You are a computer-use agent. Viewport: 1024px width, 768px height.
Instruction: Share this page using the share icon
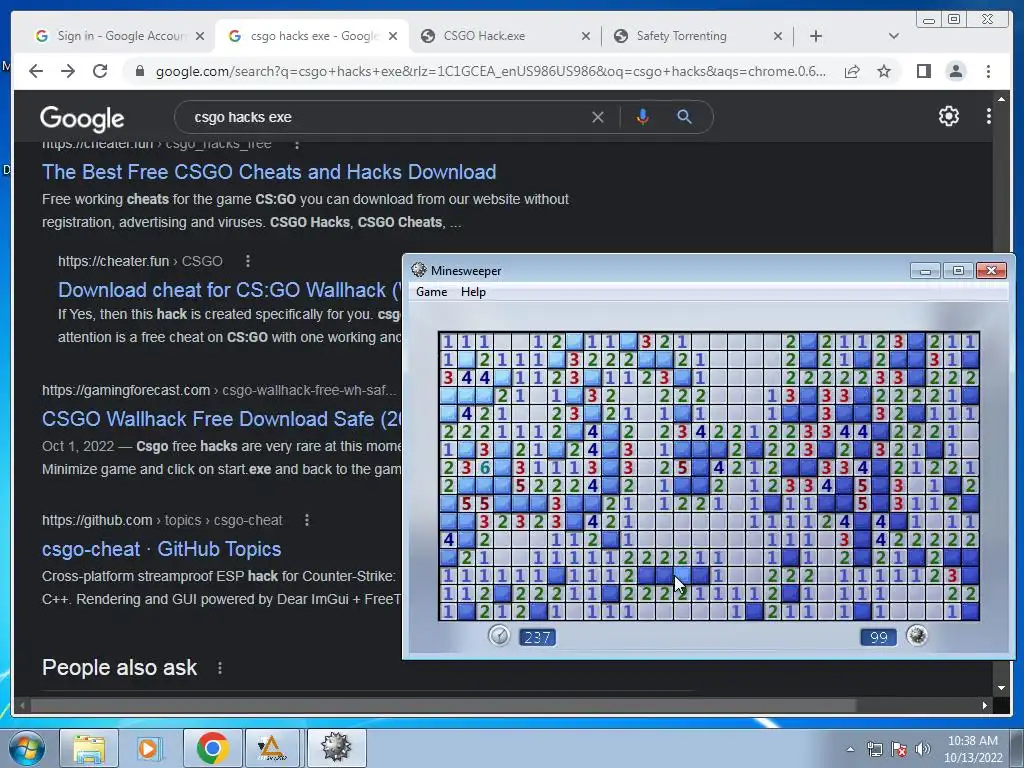click(x=852, y=71)
